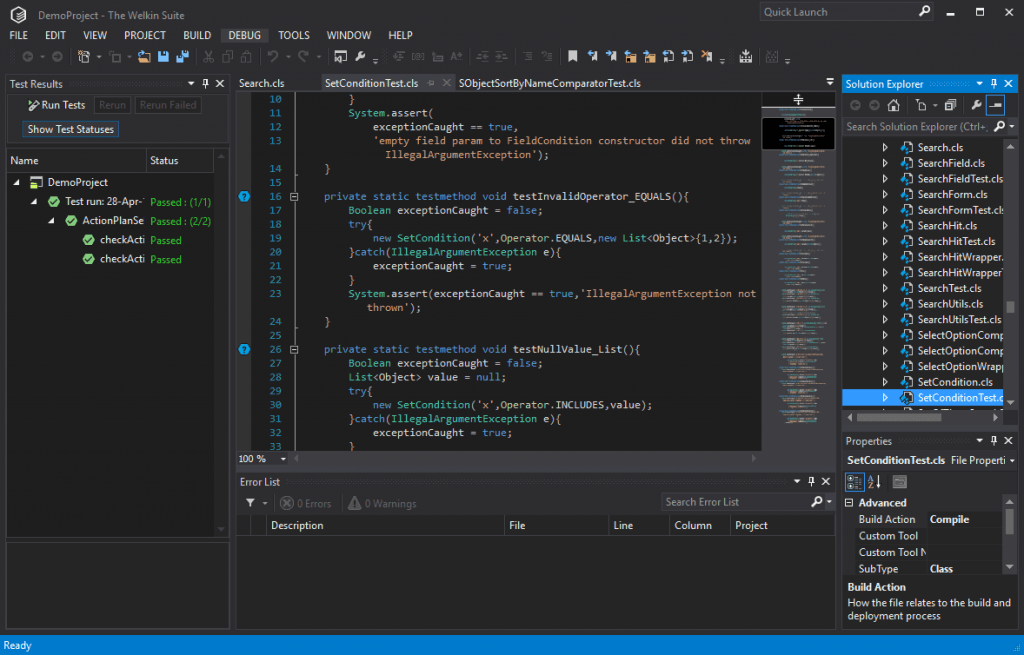Click the code minimap viewport thumbnail
The height and width of the screenshot is (655, 1024).
[798, 134]
